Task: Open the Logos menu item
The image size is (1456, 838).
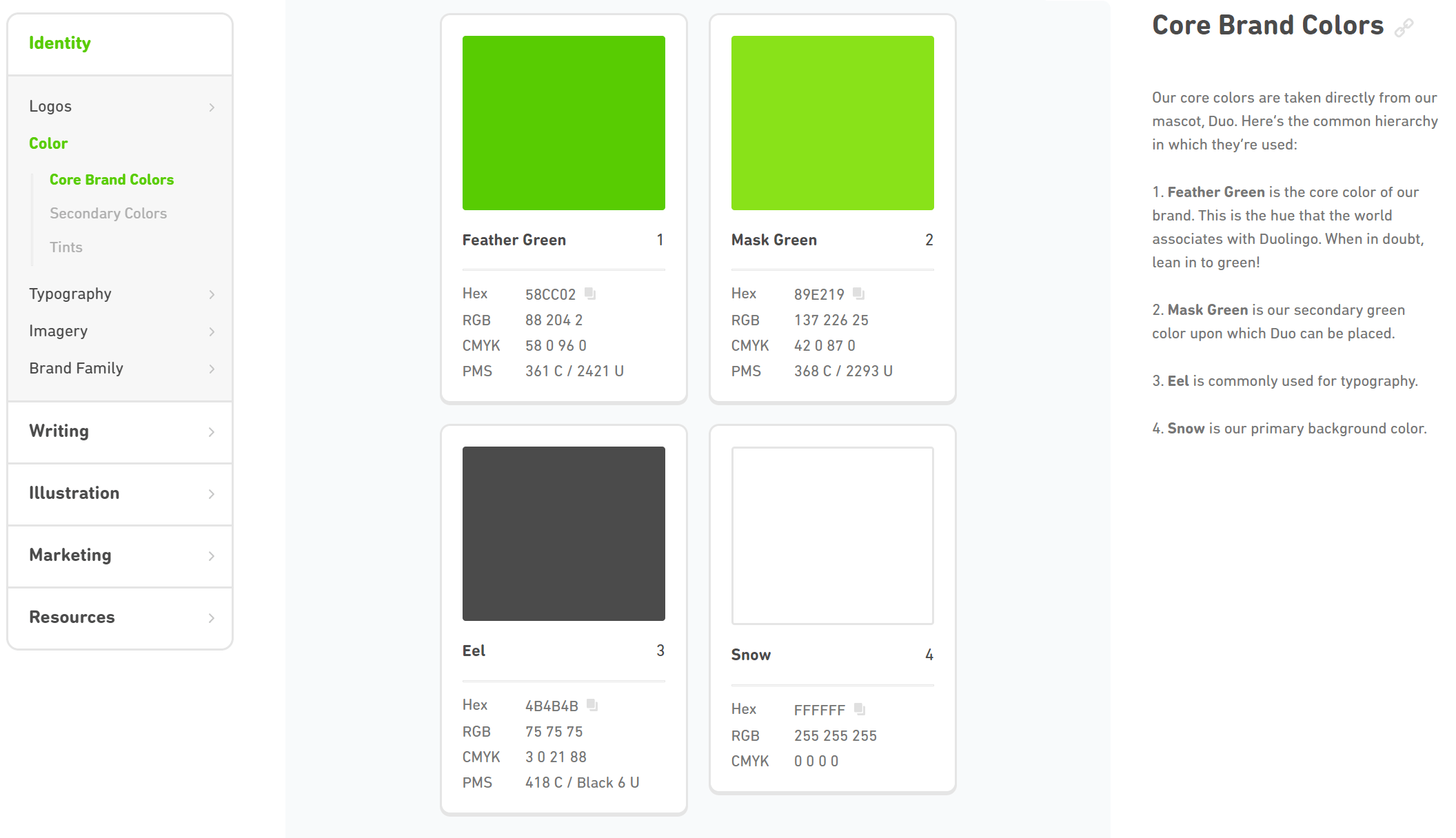Action: 50,106
